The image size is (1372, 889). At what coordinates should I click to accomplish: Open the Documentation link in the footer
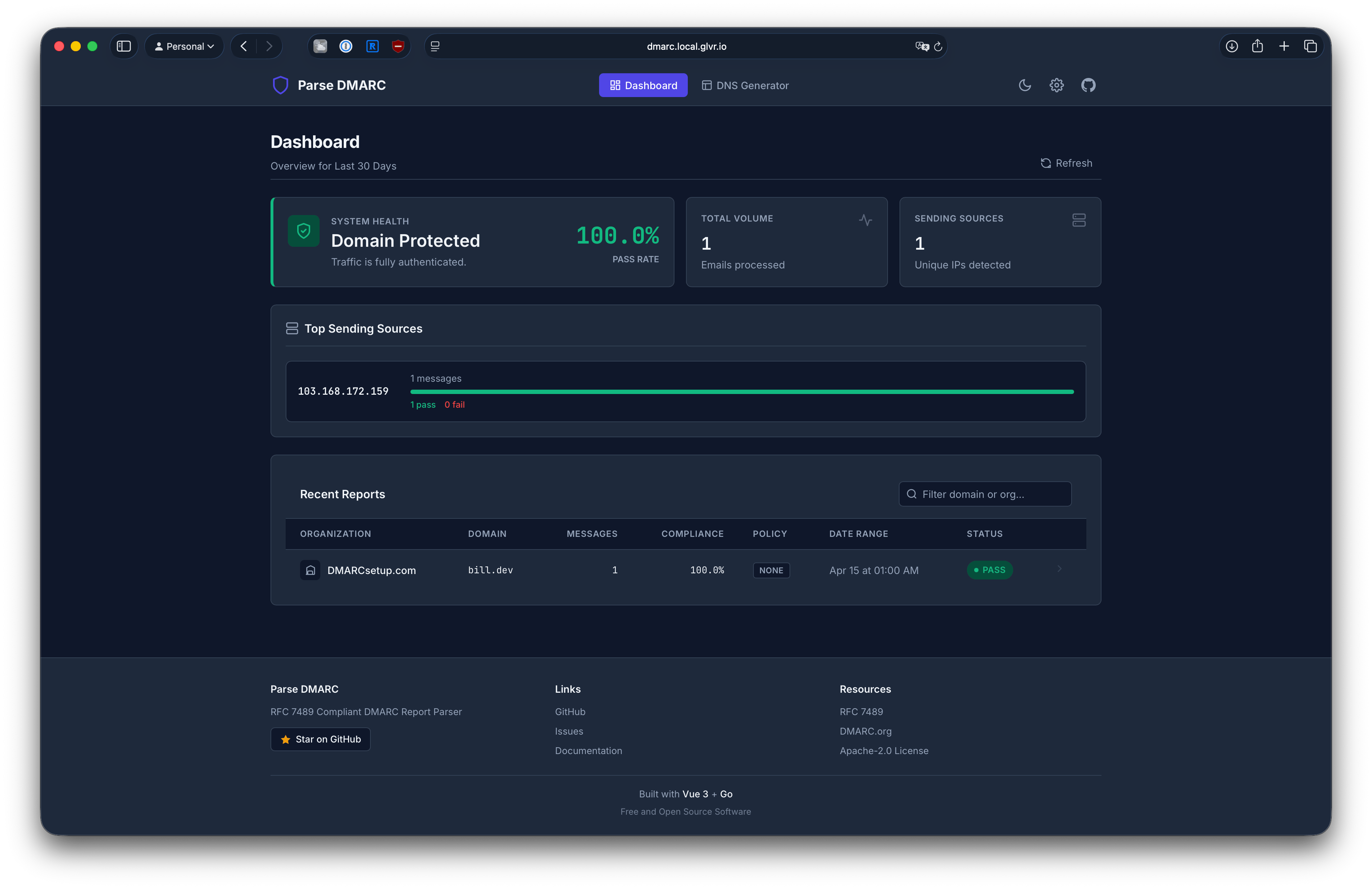pos(588,750)
